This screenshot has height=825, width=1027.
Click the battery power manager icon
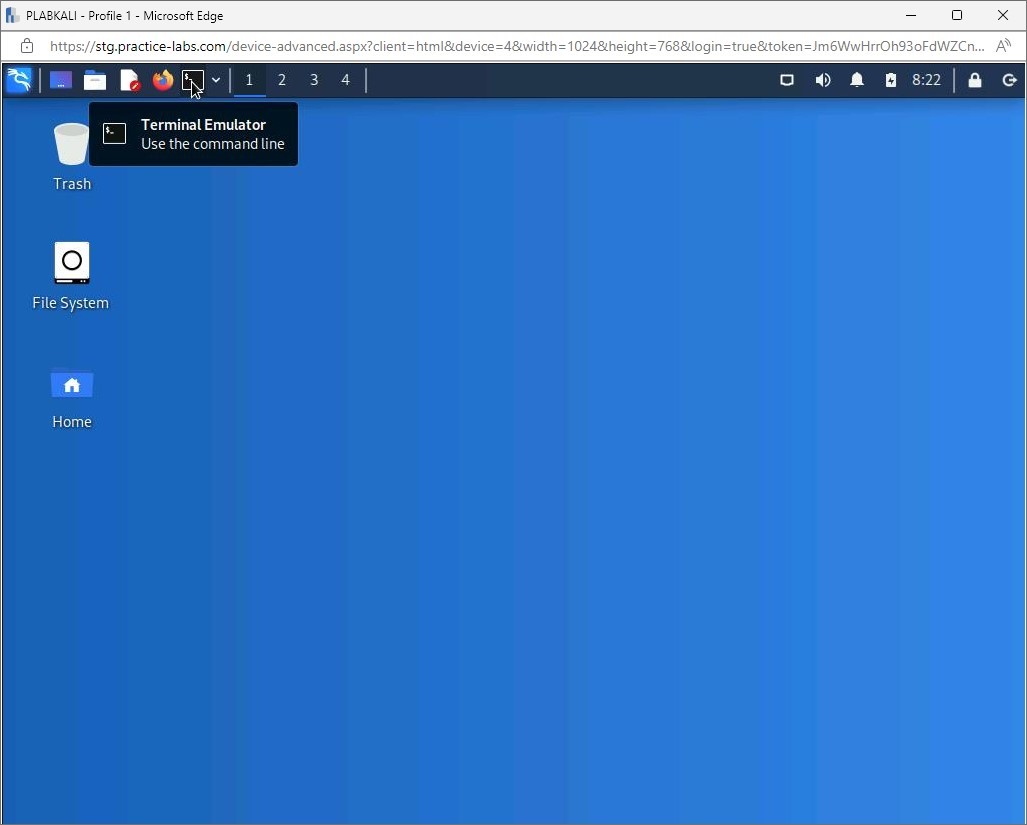pyautogui.click(x=890, y=80)
